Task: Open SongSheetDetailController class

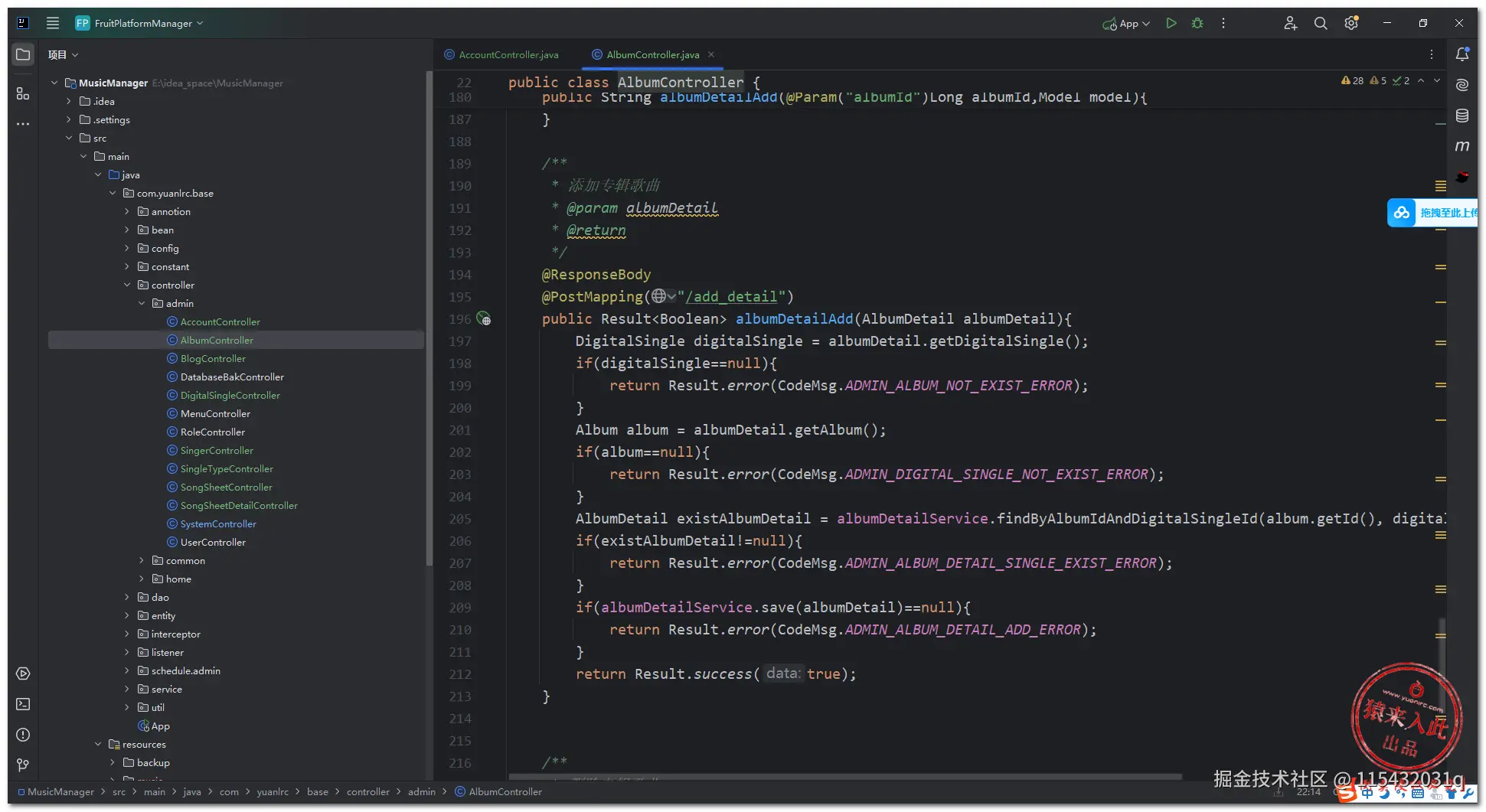Action: (x=239, y=505)
